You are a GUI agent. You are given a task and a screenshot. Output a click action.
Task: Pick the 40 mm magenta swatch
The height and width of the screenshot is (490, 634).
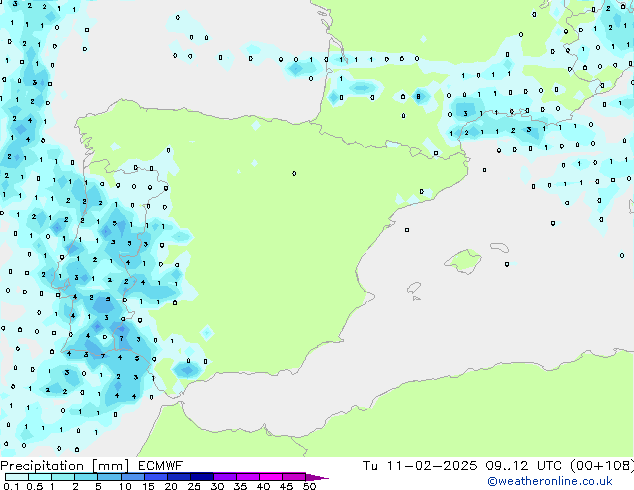270,477
